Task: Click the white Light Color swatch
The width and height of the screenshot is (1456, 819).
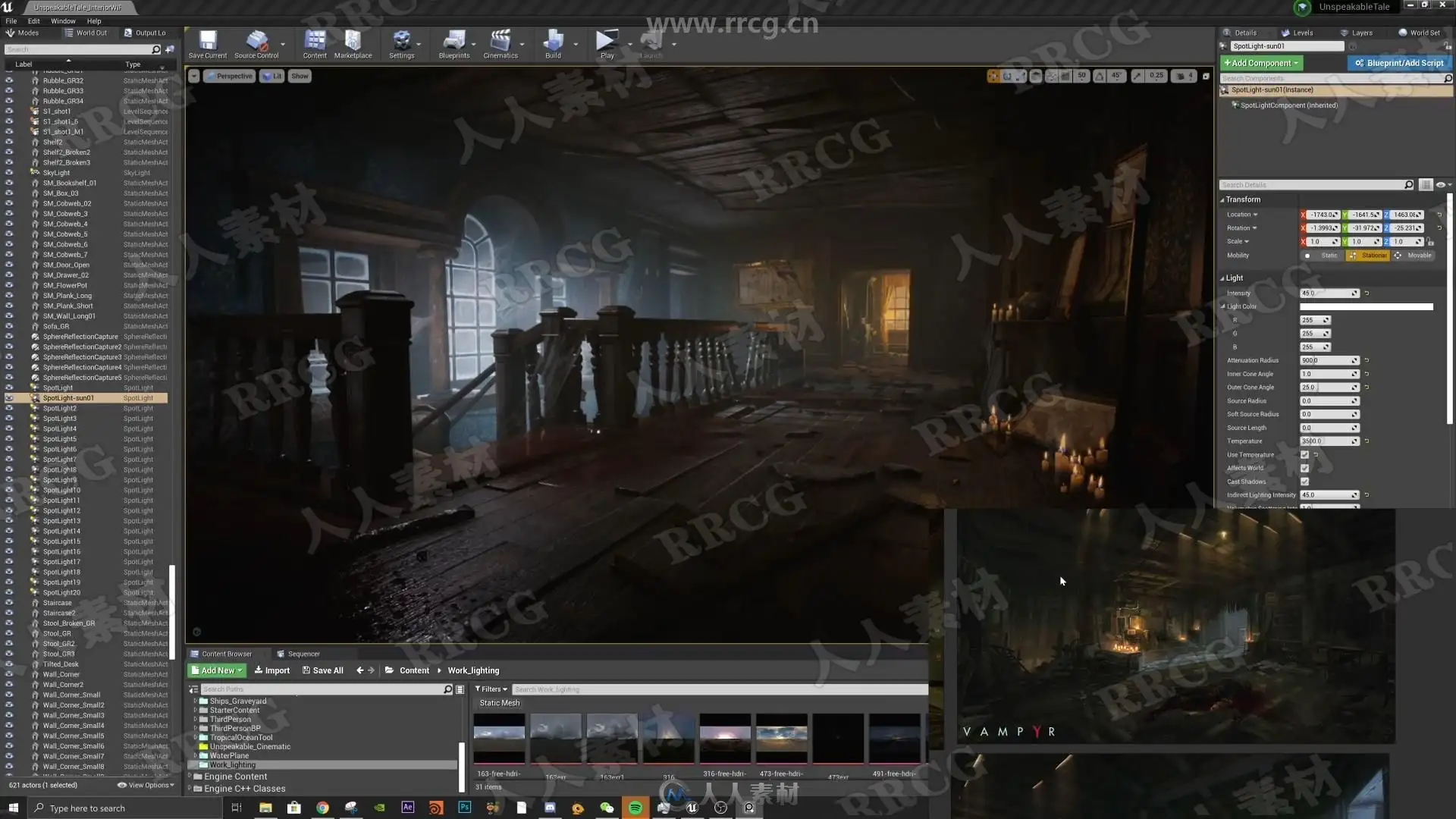Action: coord(1366,306)
